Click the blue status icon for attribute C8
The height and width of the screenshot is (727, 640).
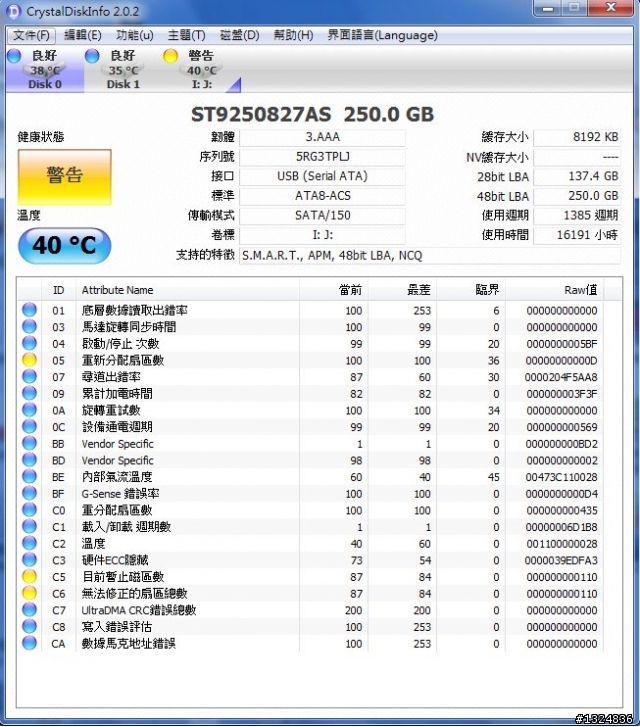[x=29, y=627]
